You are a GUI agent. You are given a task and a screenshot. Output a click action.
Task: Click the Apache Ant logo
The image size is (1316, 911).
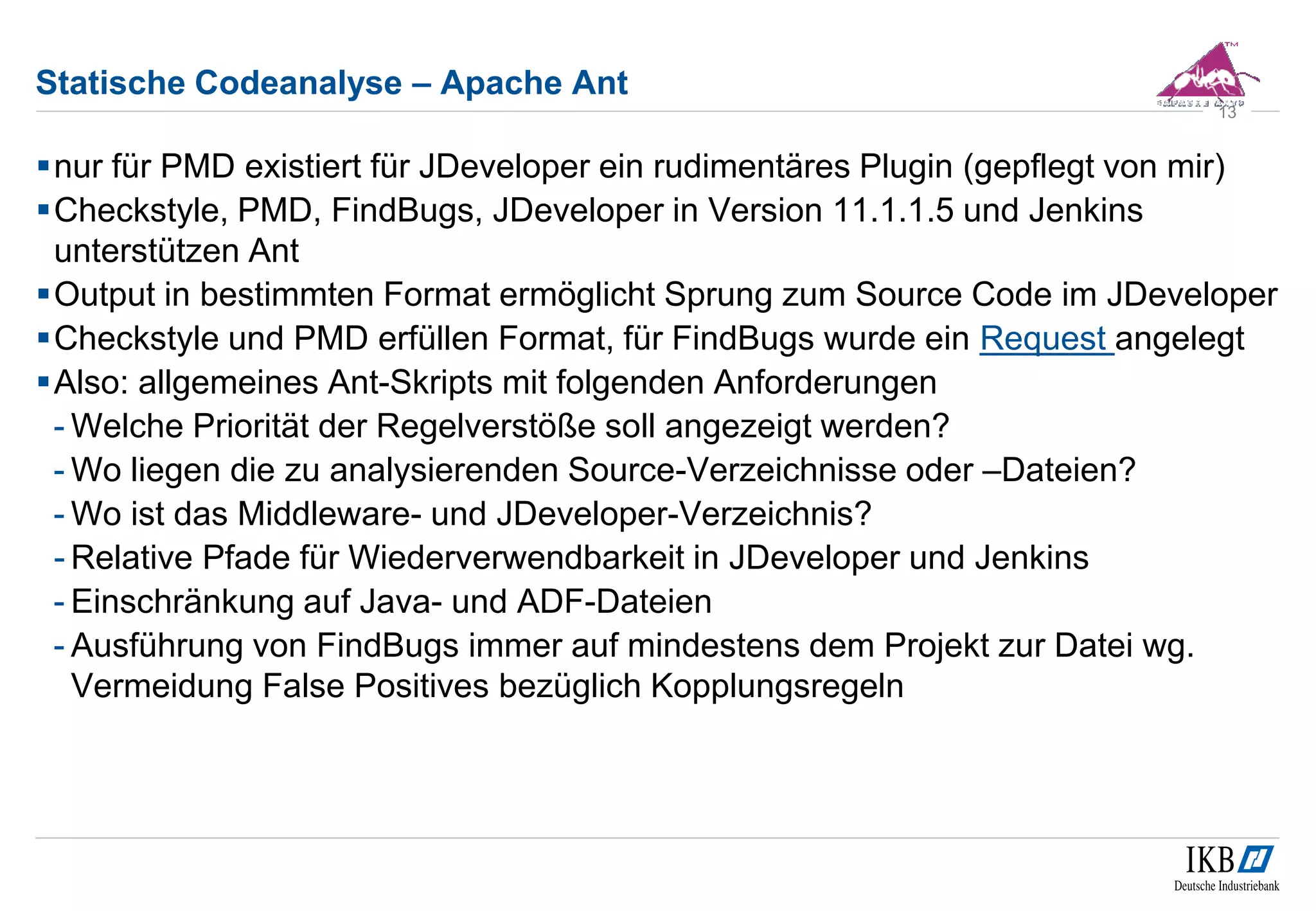1207,75
